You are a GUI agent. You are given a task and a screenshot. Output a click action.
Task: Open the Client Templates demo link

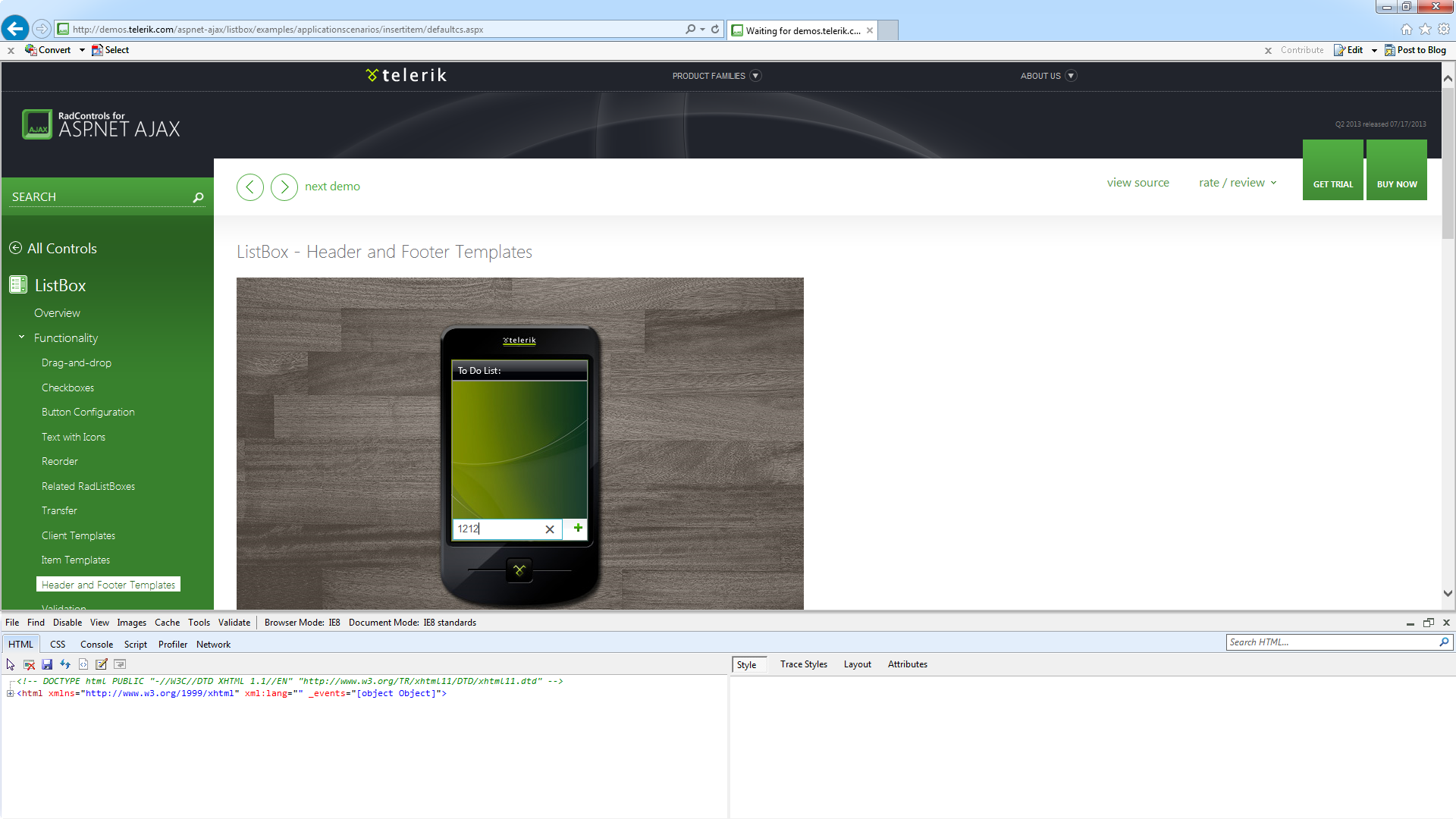(x=79, y=536)
